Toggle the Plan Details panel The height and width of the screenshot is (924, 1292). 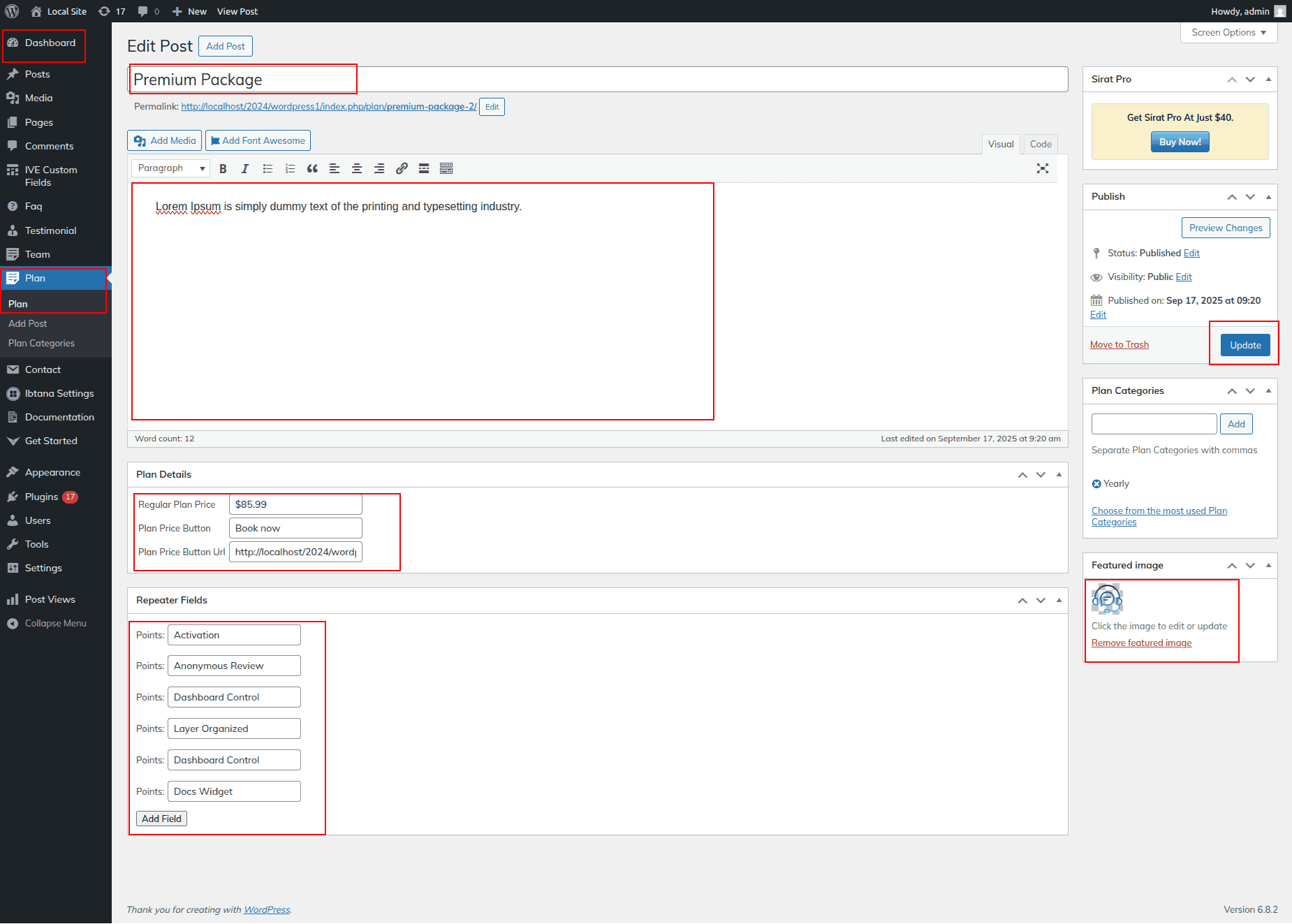1059,474
